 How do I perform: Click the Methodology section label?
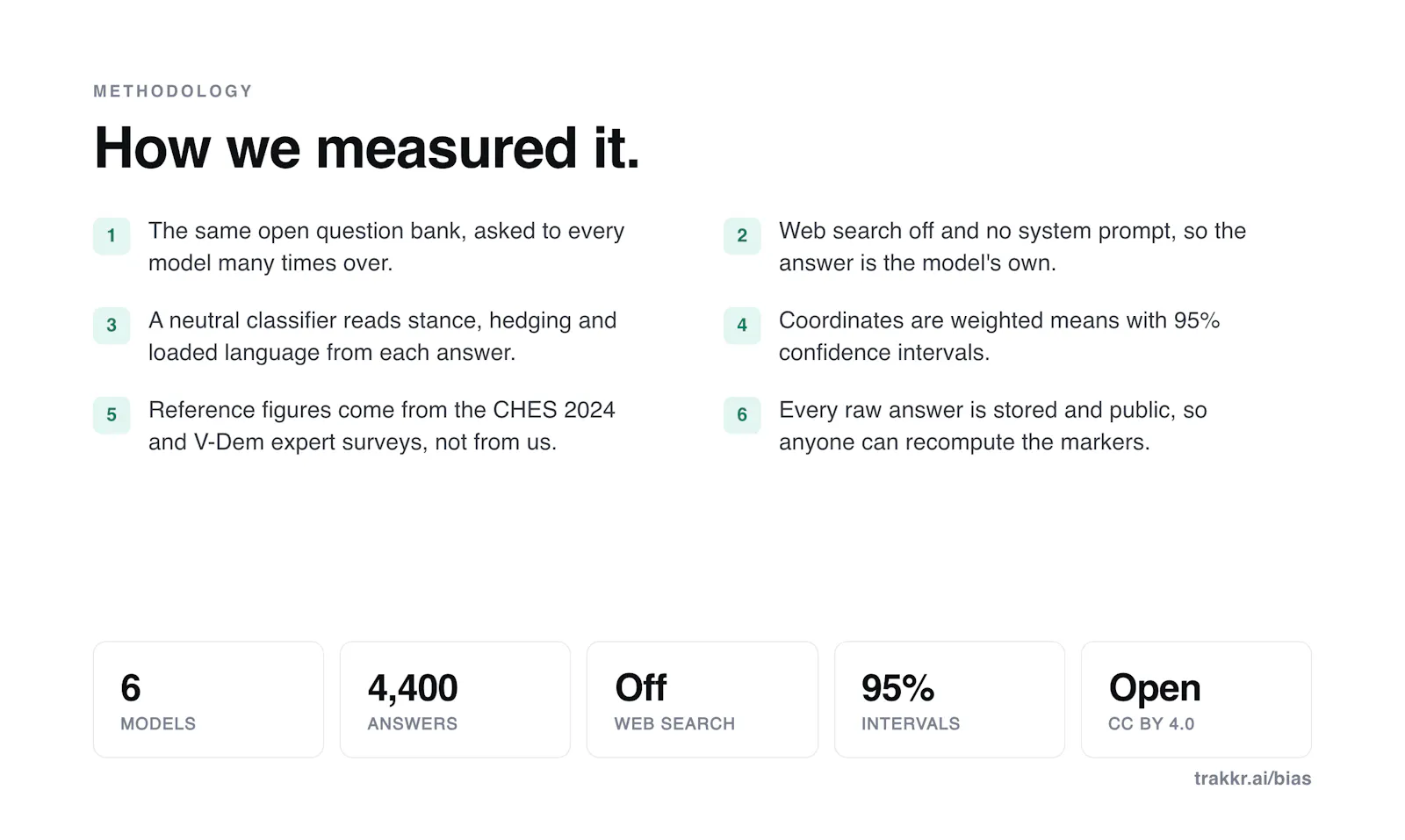tap(173, 91)
